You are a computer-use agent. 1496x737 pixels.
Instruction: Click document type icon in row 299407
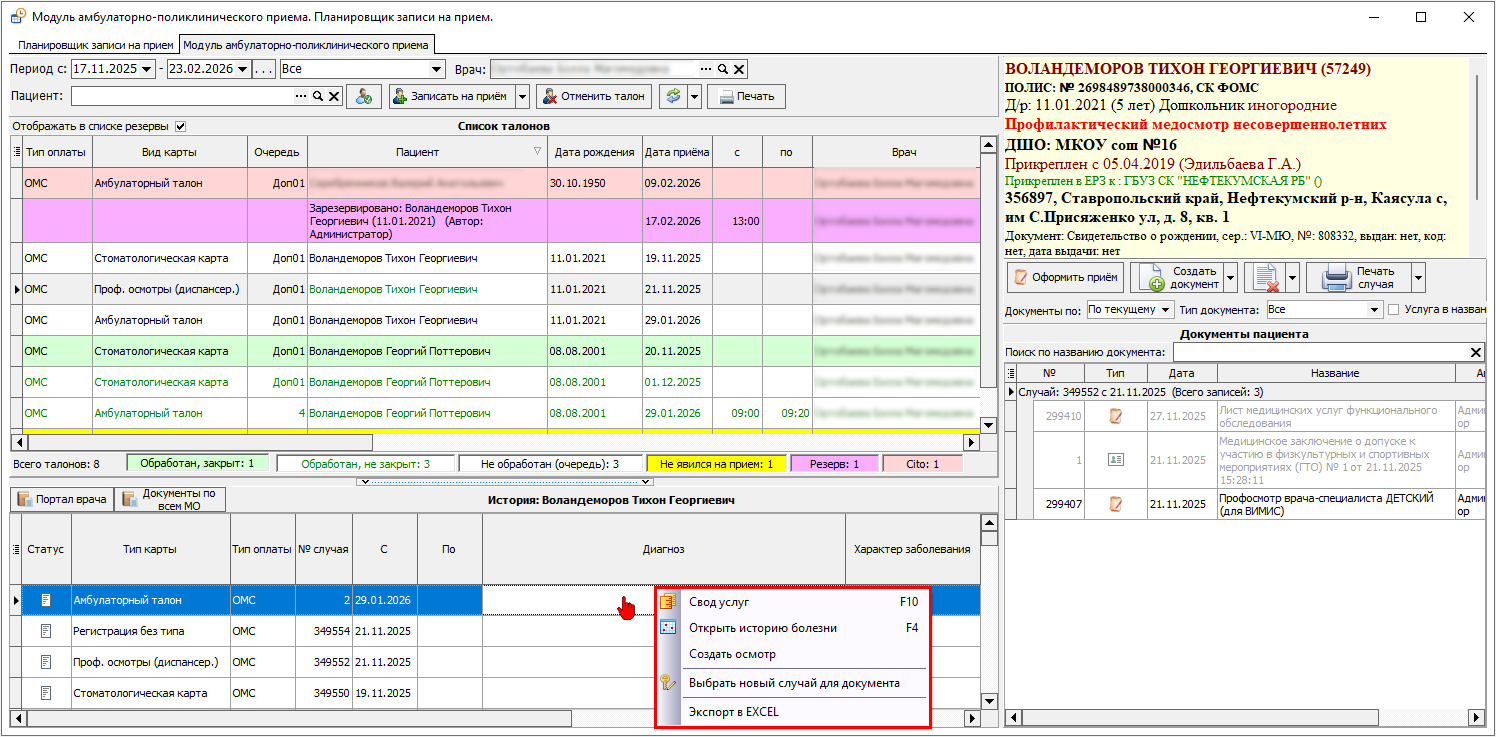pos(1116,504)
